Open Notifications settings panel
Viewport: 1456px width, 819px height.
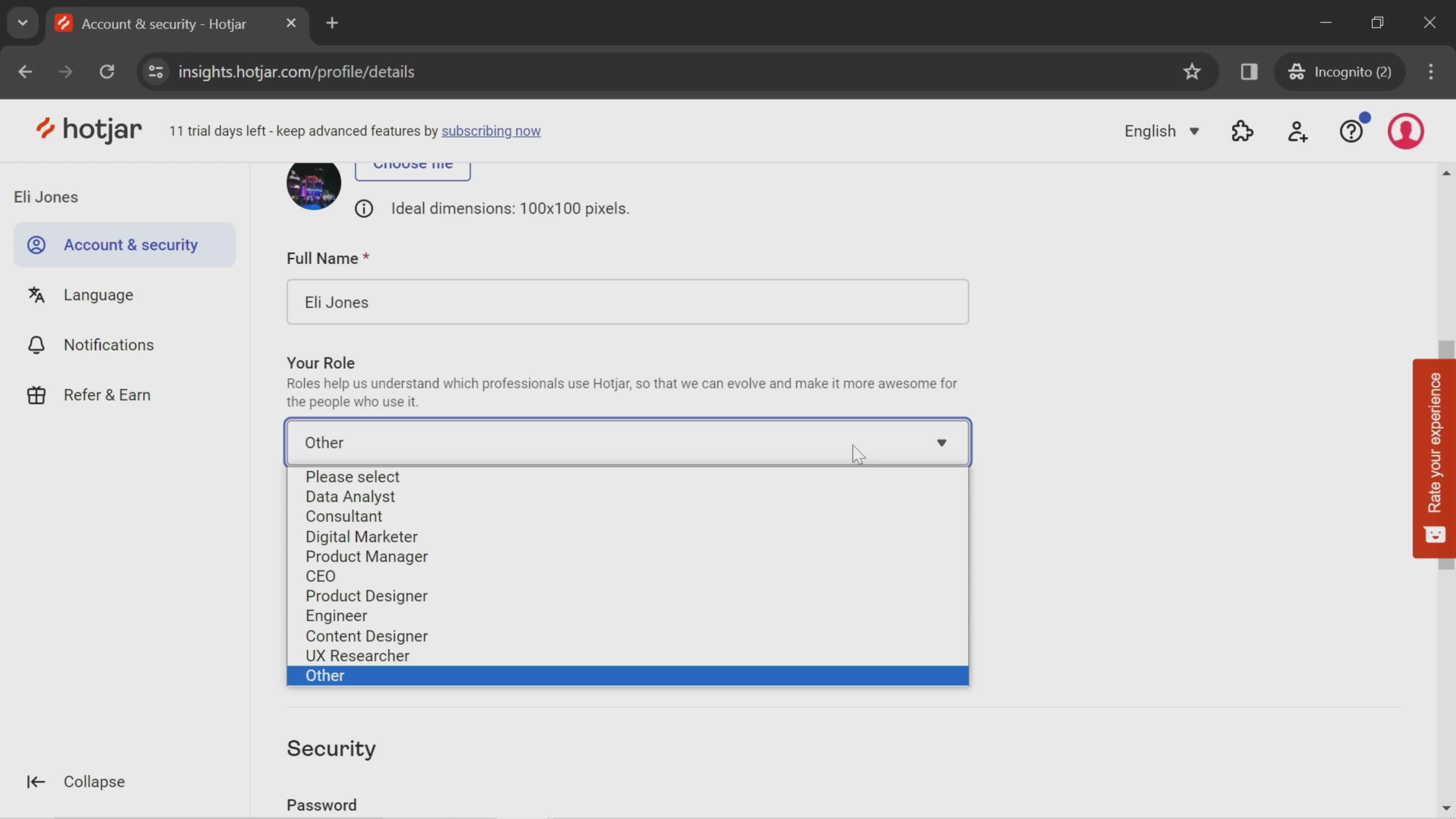point(108,344)
